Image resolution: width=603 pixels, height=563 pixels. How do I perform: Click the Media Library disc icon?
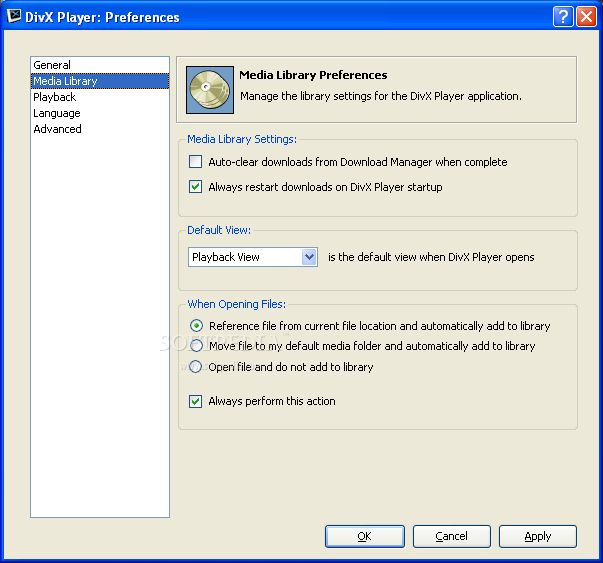[210, 90]
